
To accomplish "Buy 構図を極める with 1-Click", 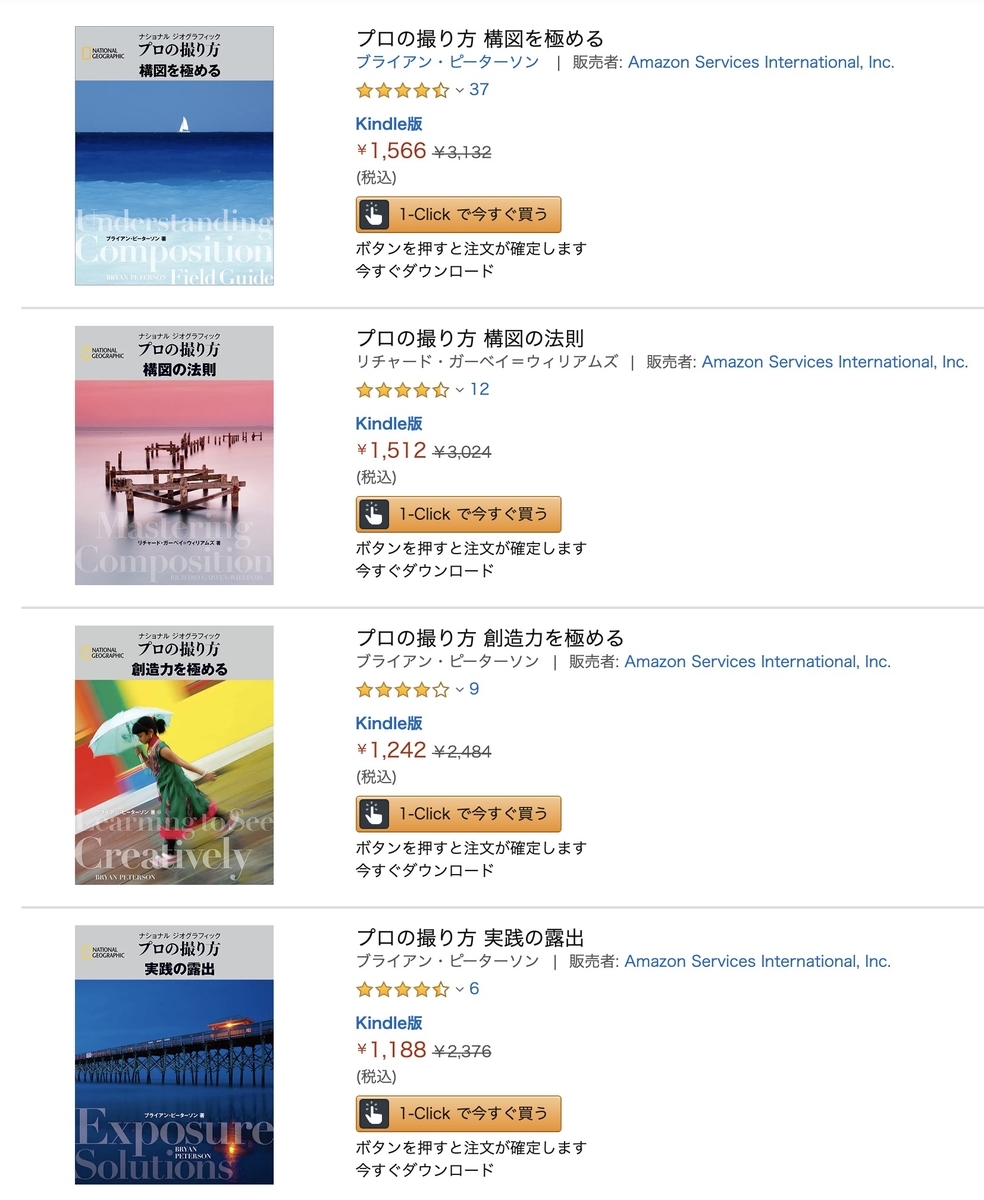I will pos(458,213).
